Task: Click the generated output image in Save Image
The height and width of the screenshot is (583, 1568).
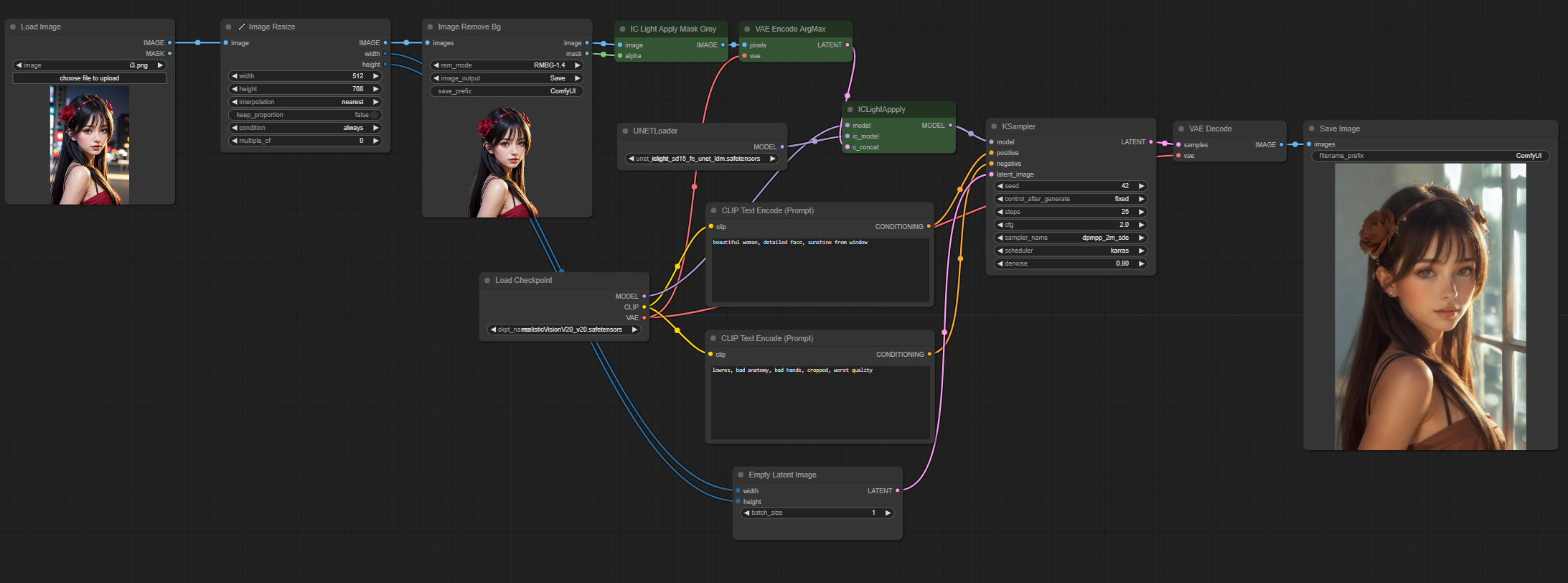Action: [x=1429, y=307]
